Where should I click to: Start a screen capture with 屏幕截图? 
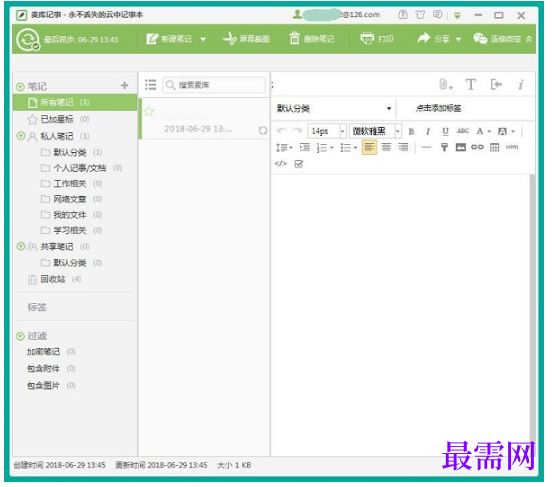[246, 39]
